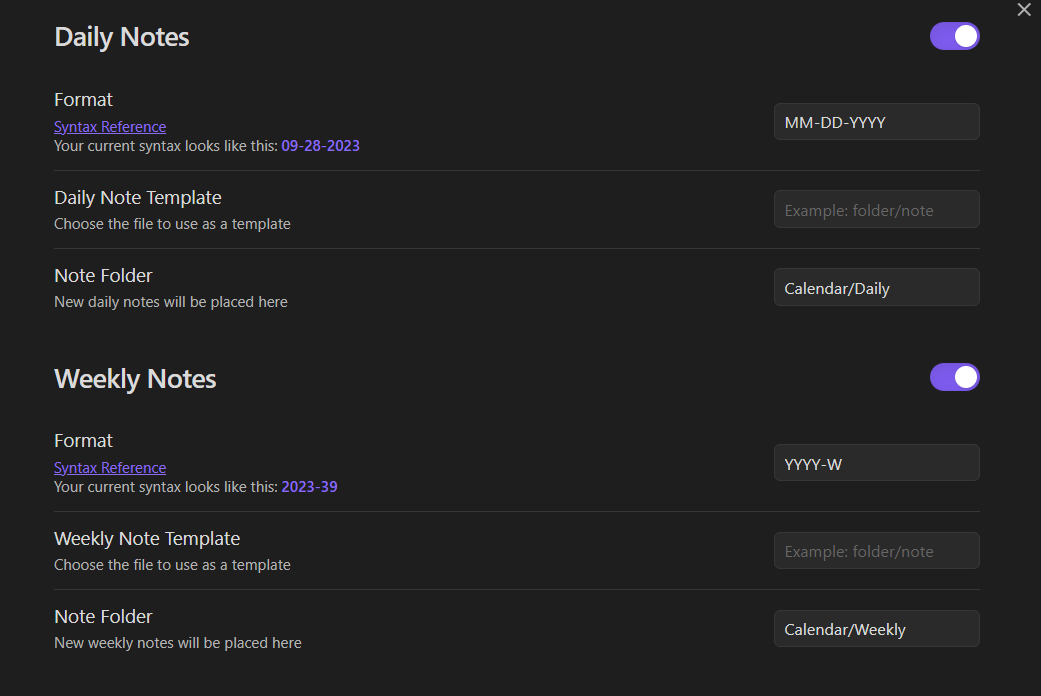The height and width of the screenshot is (696, 1041).
Task: Click the Daily Note Template label
Action: coord(138,198)
